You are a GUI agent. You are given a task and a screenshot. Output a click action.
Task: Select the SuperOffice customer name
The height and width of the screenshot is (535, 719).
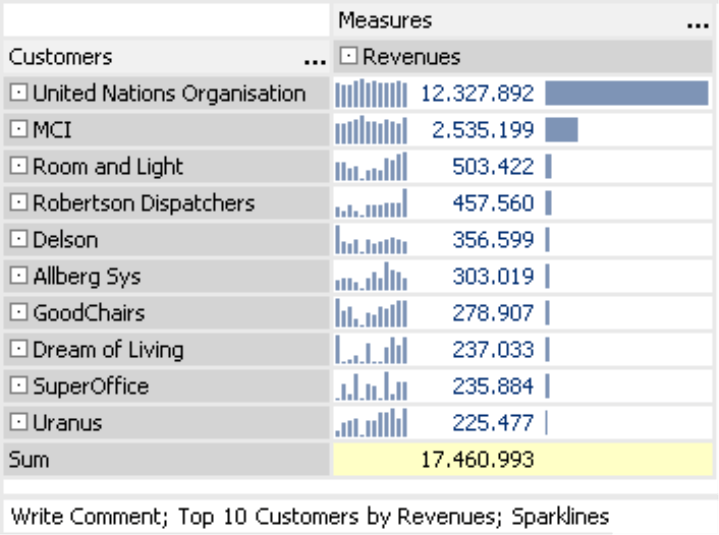pos(91,387)
